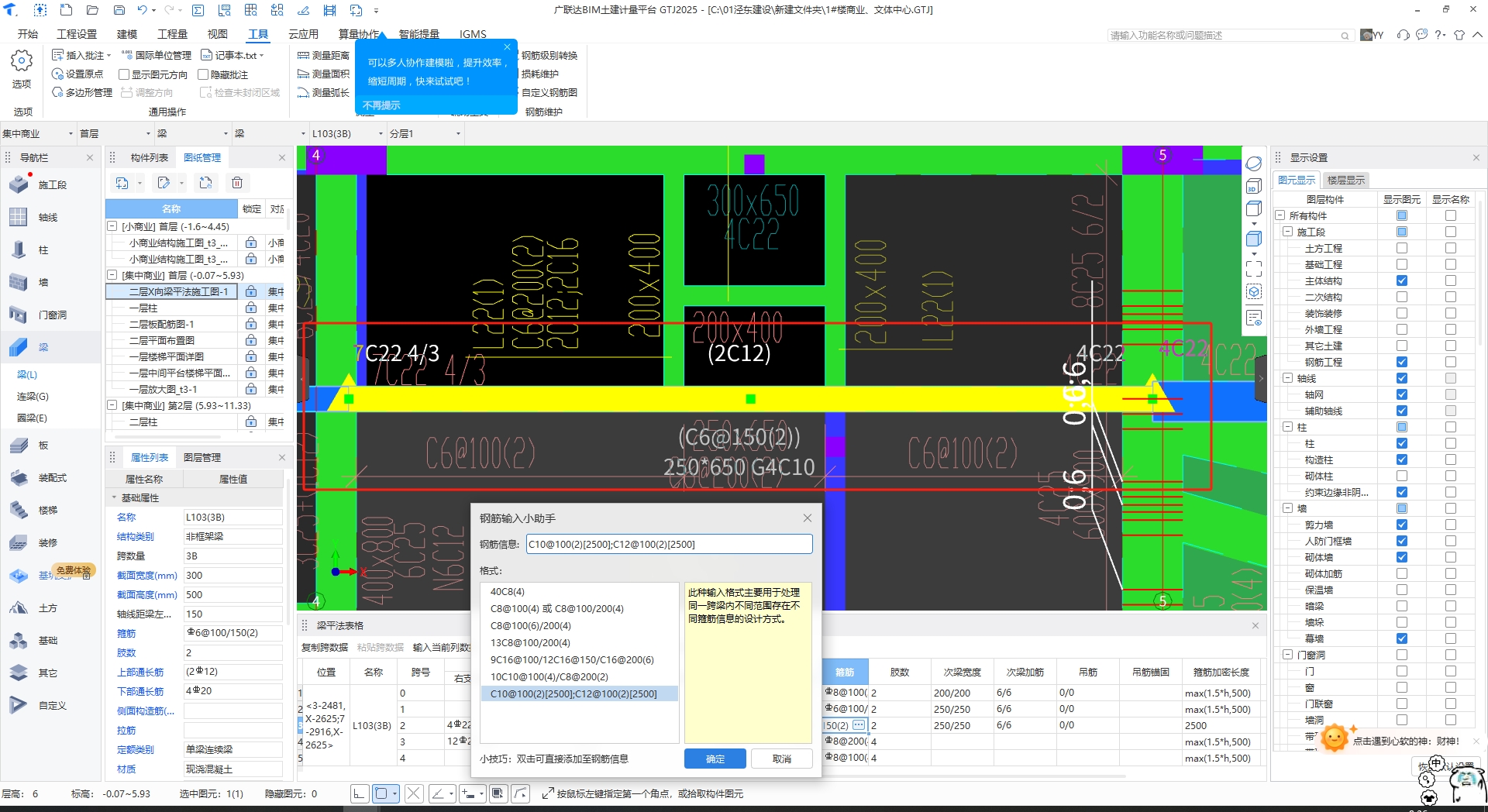Screen dimensions: 1488x812
Task: Click 确定 in the rebar helper dialog
Action: [x=715, y=759]
